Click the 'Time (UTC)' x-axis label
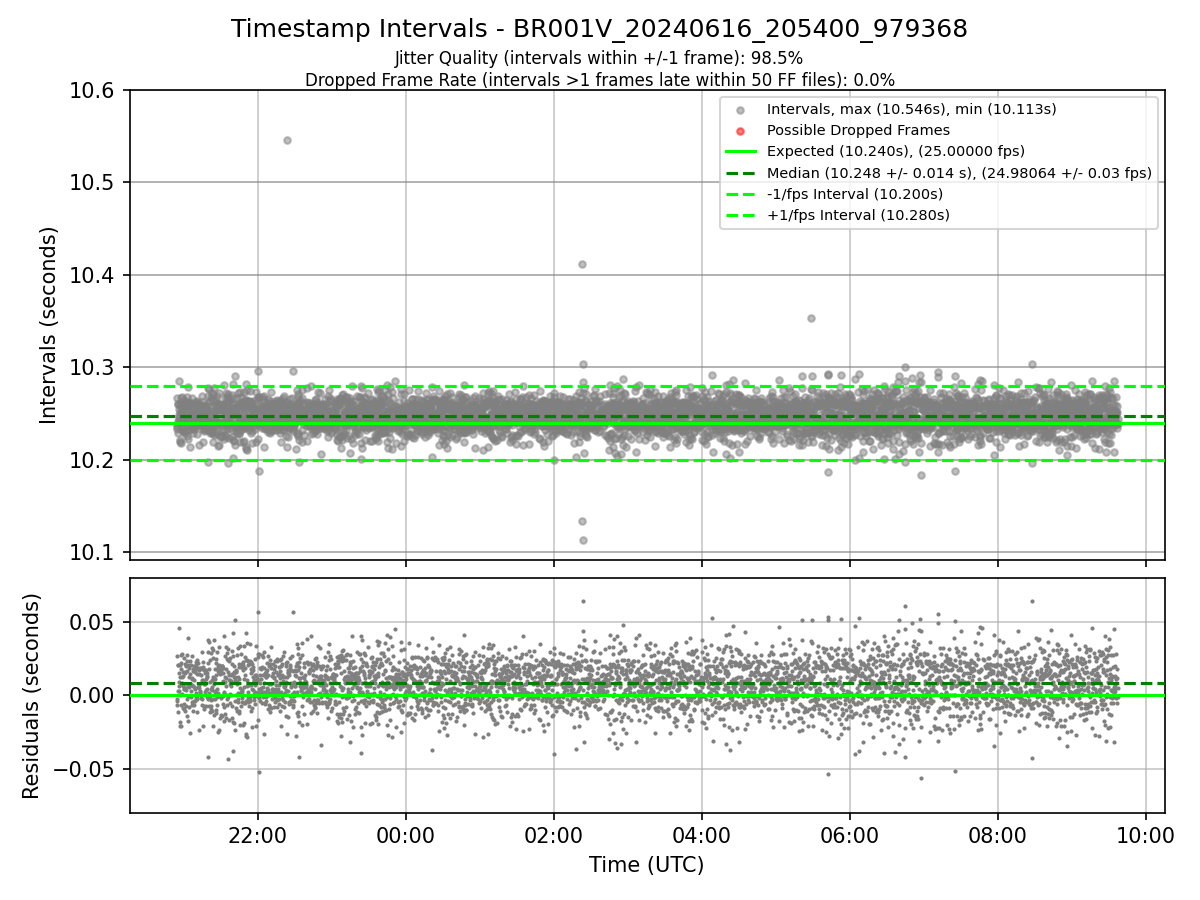The width and height of the screenshot is (1200, 900). point(646,865)
